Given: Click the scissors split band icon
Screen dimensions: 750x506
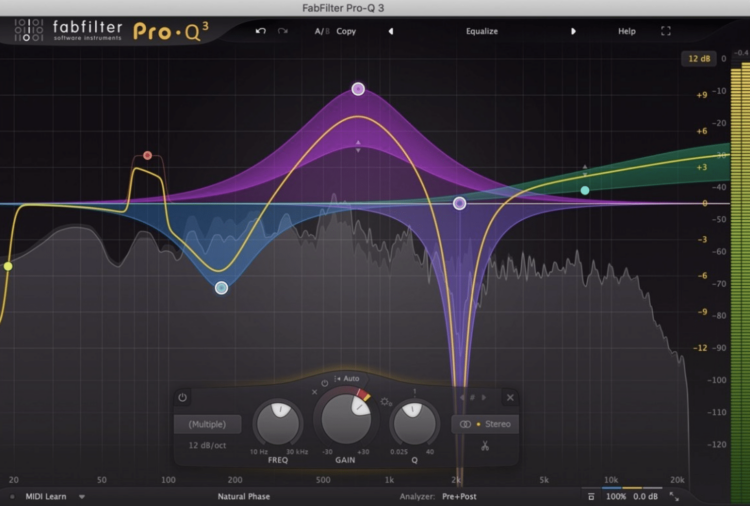Looking at the screenshot, I should click(485, 446).
